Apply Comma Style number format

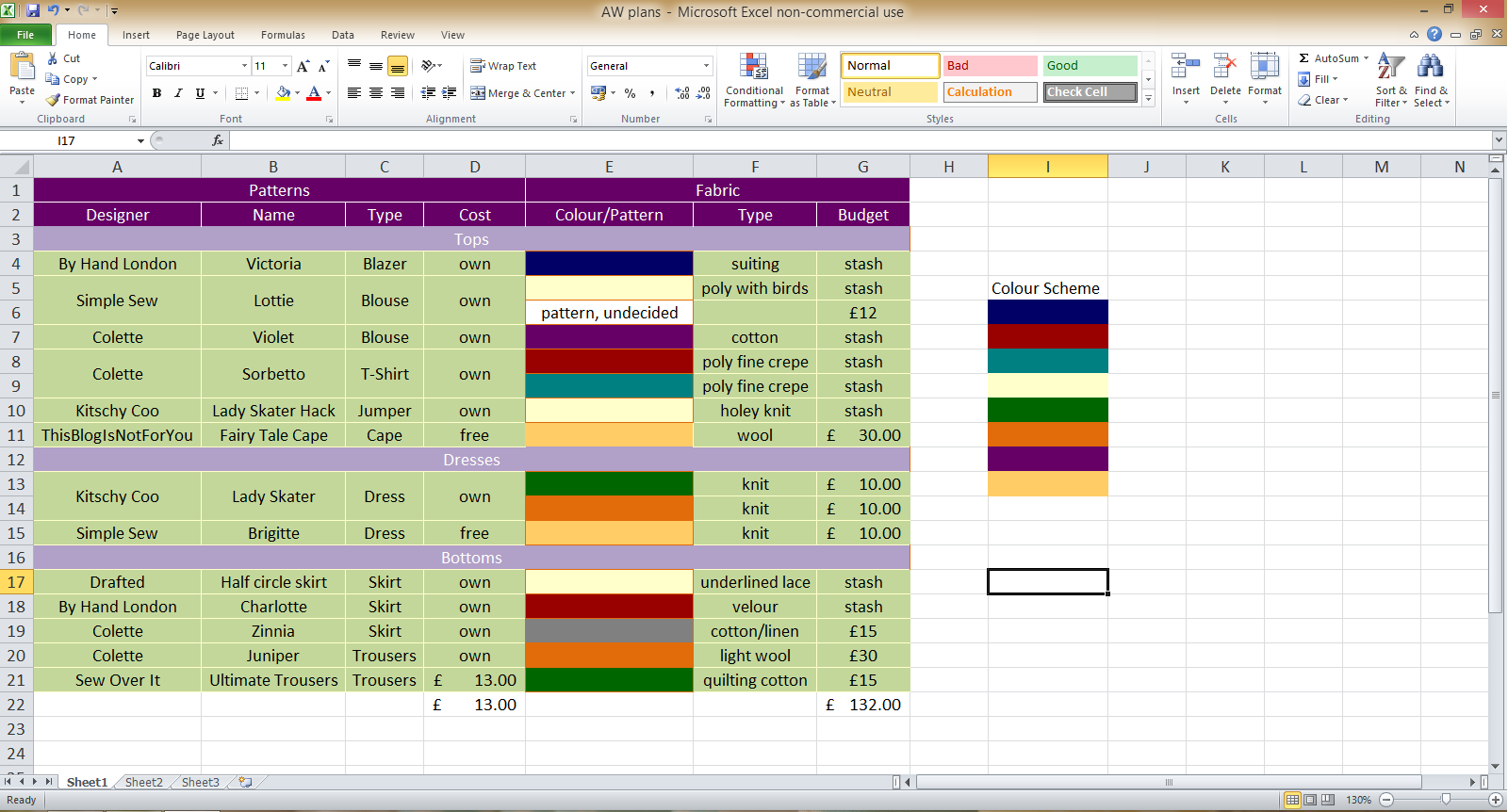[651, 93]
